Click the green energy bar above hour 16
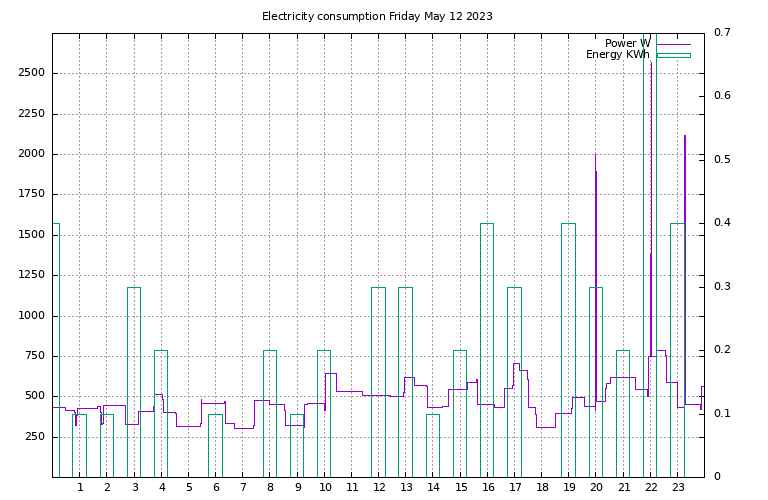This screenshot has height=500, width=768. (487, 350)
